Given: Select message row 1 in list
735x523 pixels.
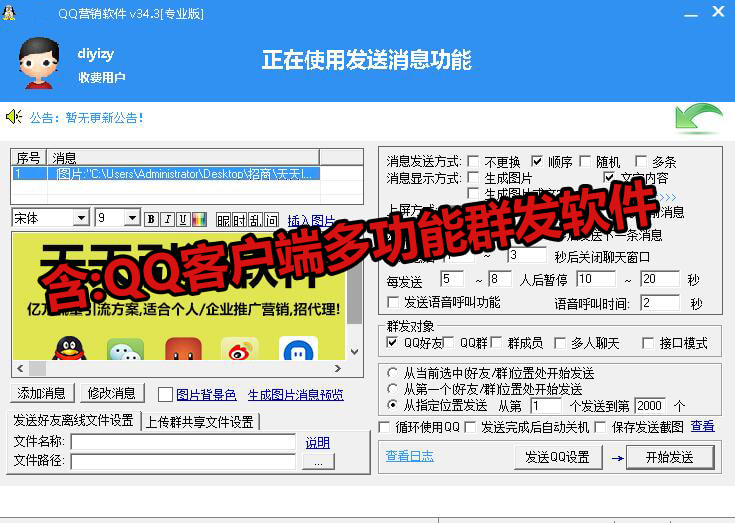Looking at the screenshot, I should pyautogui.click(x=166, y=174).
